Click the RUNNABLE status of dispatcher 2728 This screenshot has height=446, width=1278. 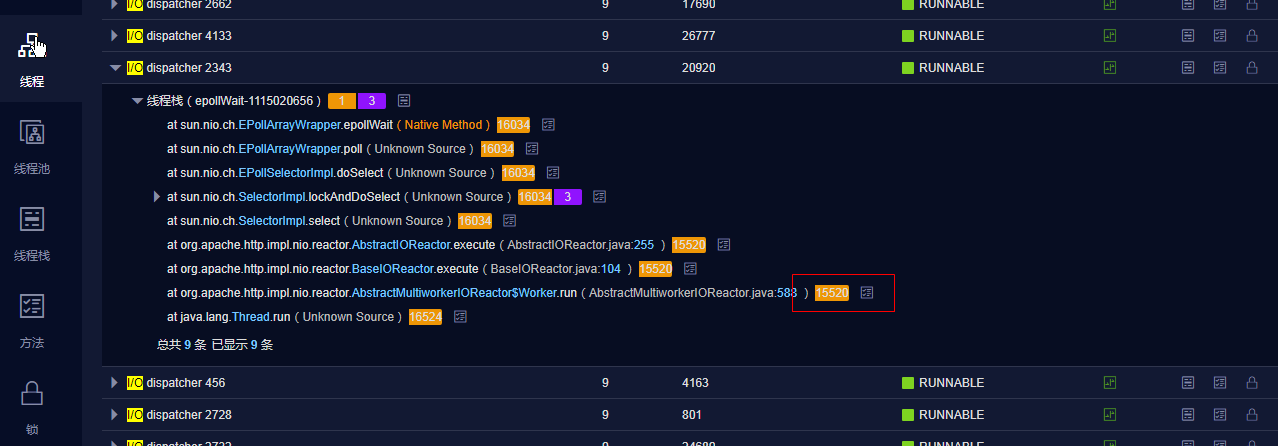[943, 415]
